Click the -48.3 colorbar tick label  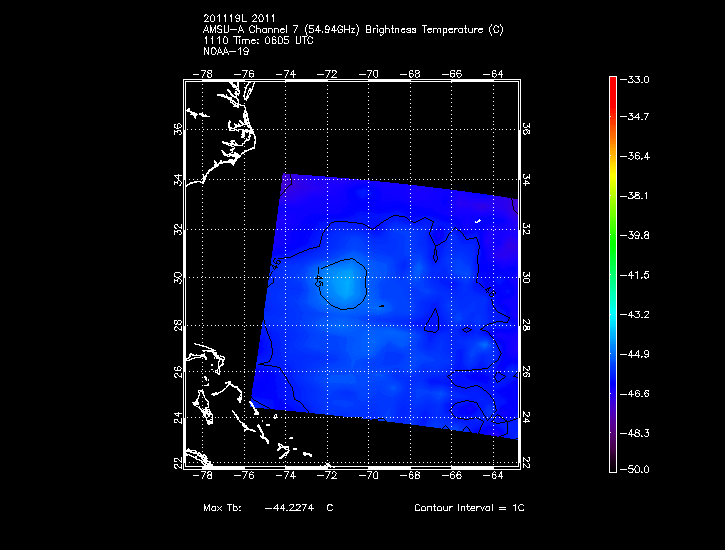pos(635,434)
